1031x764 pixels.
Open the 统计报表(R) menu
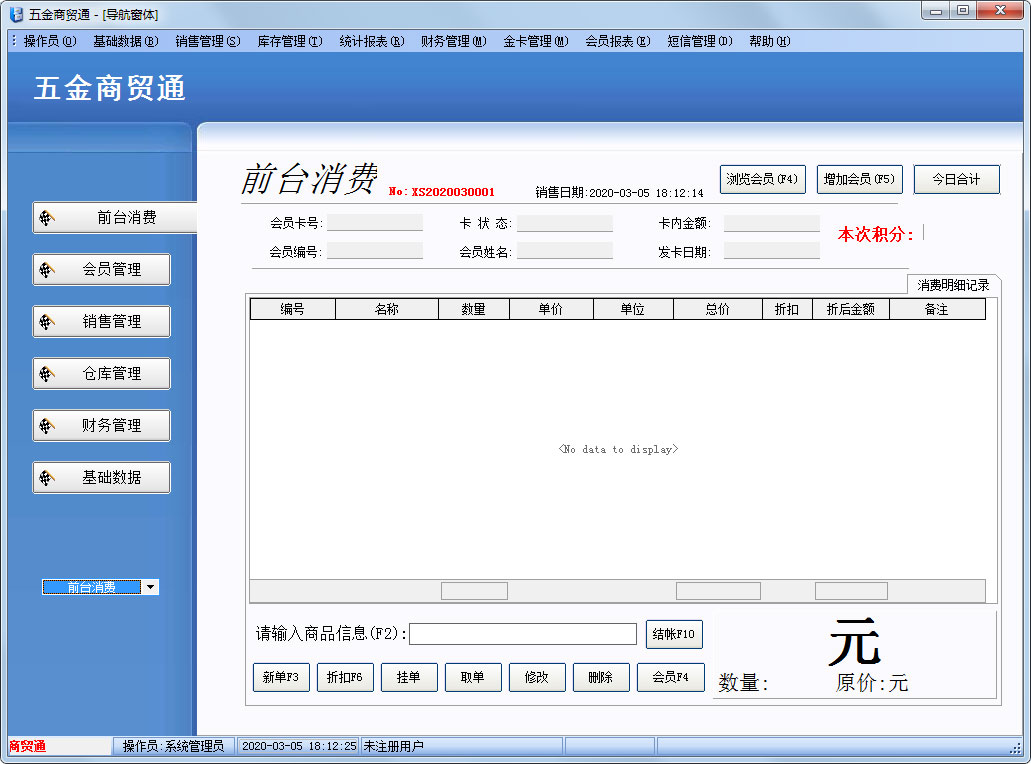tap(372, 41)
